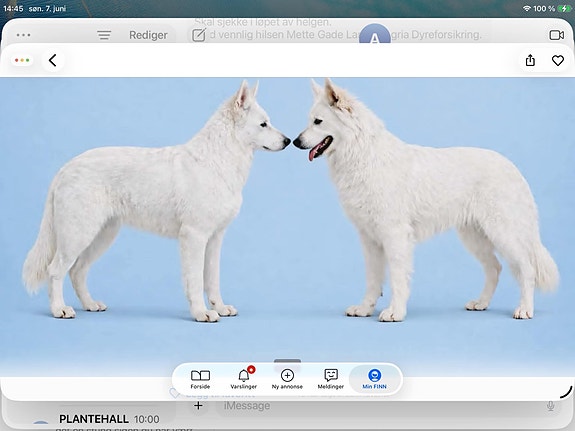
Task: Open Varslinger notifications bell
Action: coord(243,379)
